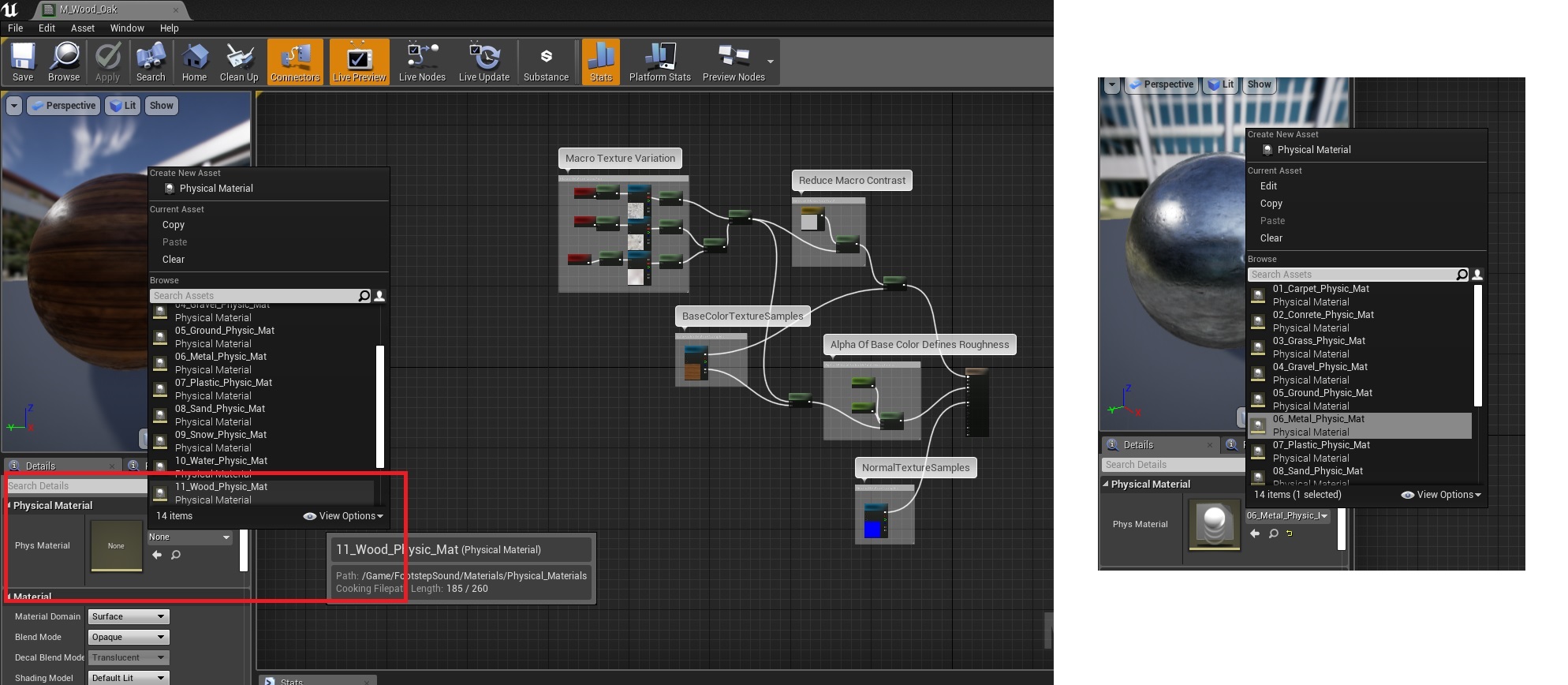
Task: Toggle Live Preview in the toolbar
Action: point(359,62)
